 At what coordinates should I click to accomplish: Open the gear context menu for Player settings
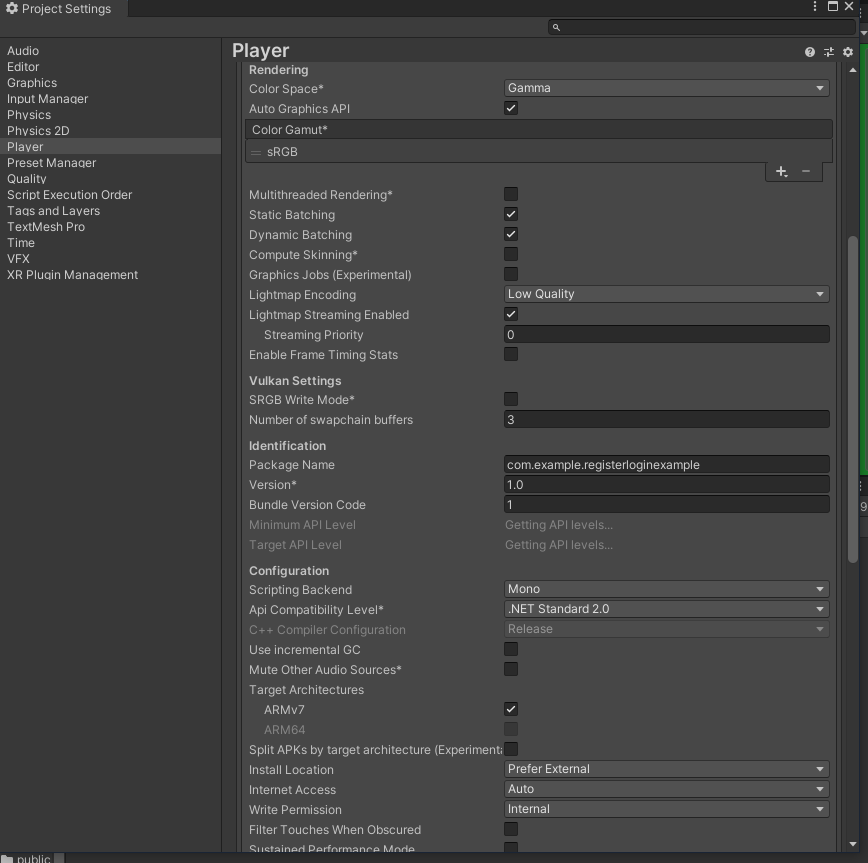point(847,51)
